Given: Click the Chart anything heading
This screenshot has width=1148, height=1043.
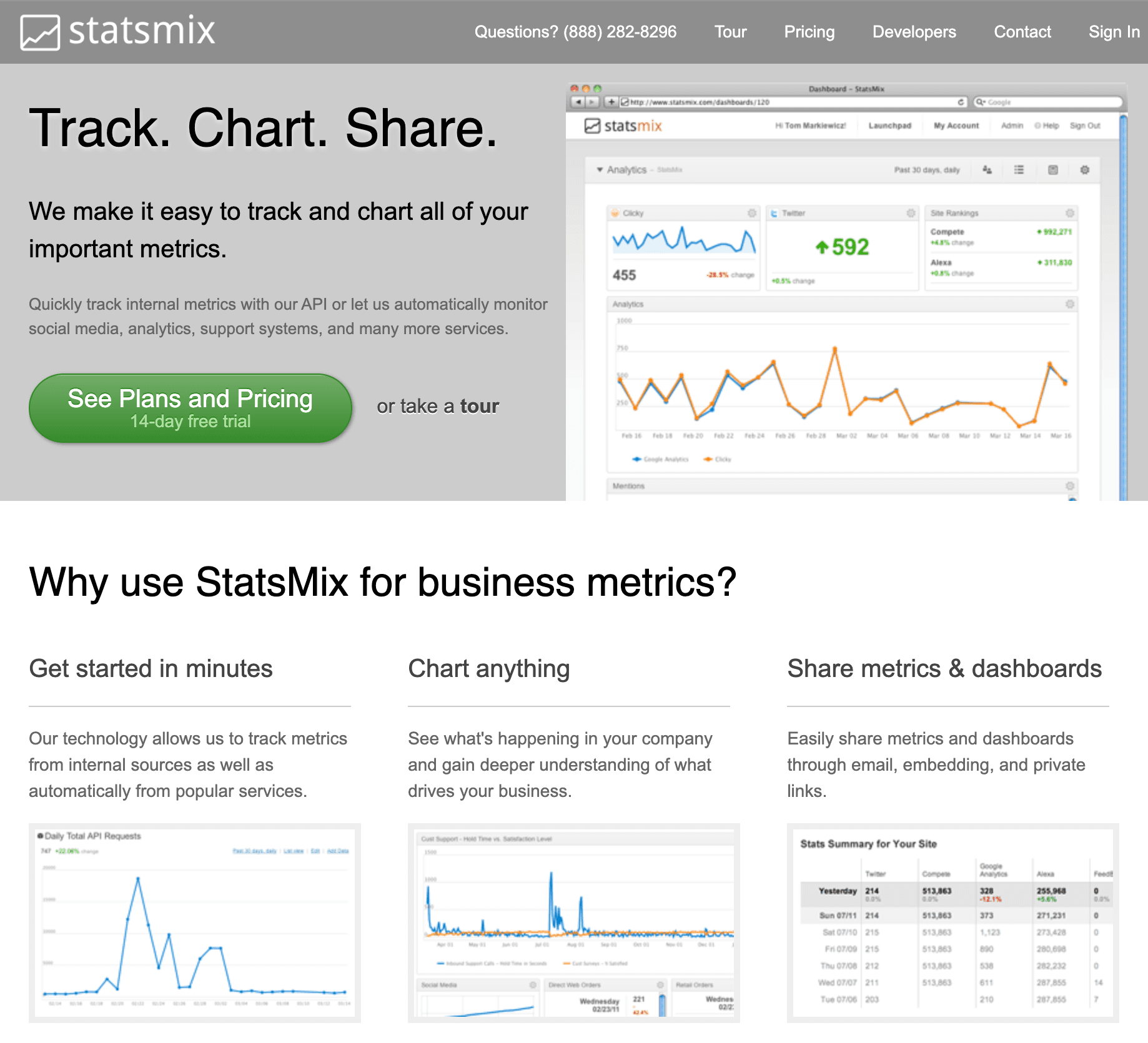Looking at the screenshot, I should pyautogui.click(x=488, y=668).
